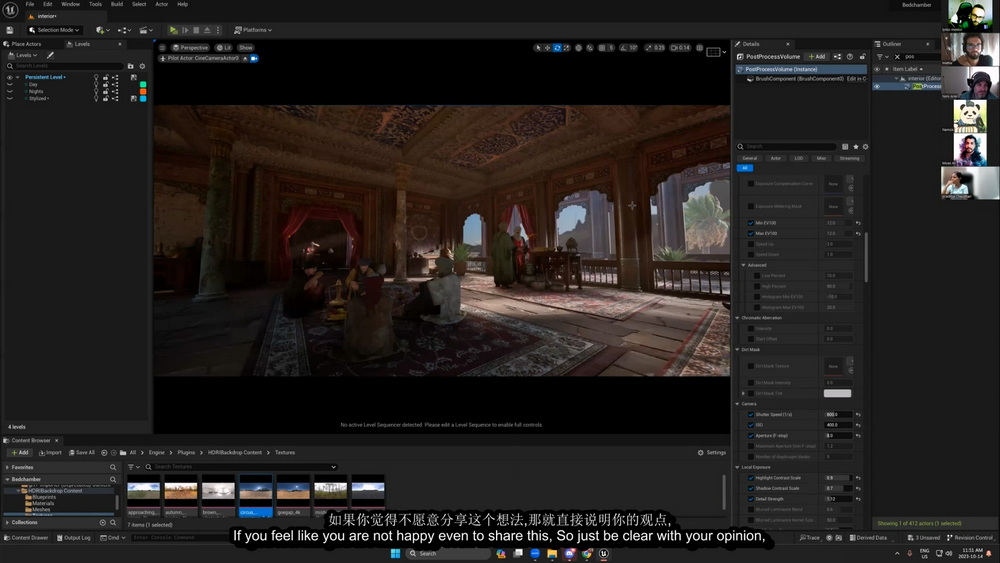
Task: Open the Actor menu
Action: tap(161, 4)
